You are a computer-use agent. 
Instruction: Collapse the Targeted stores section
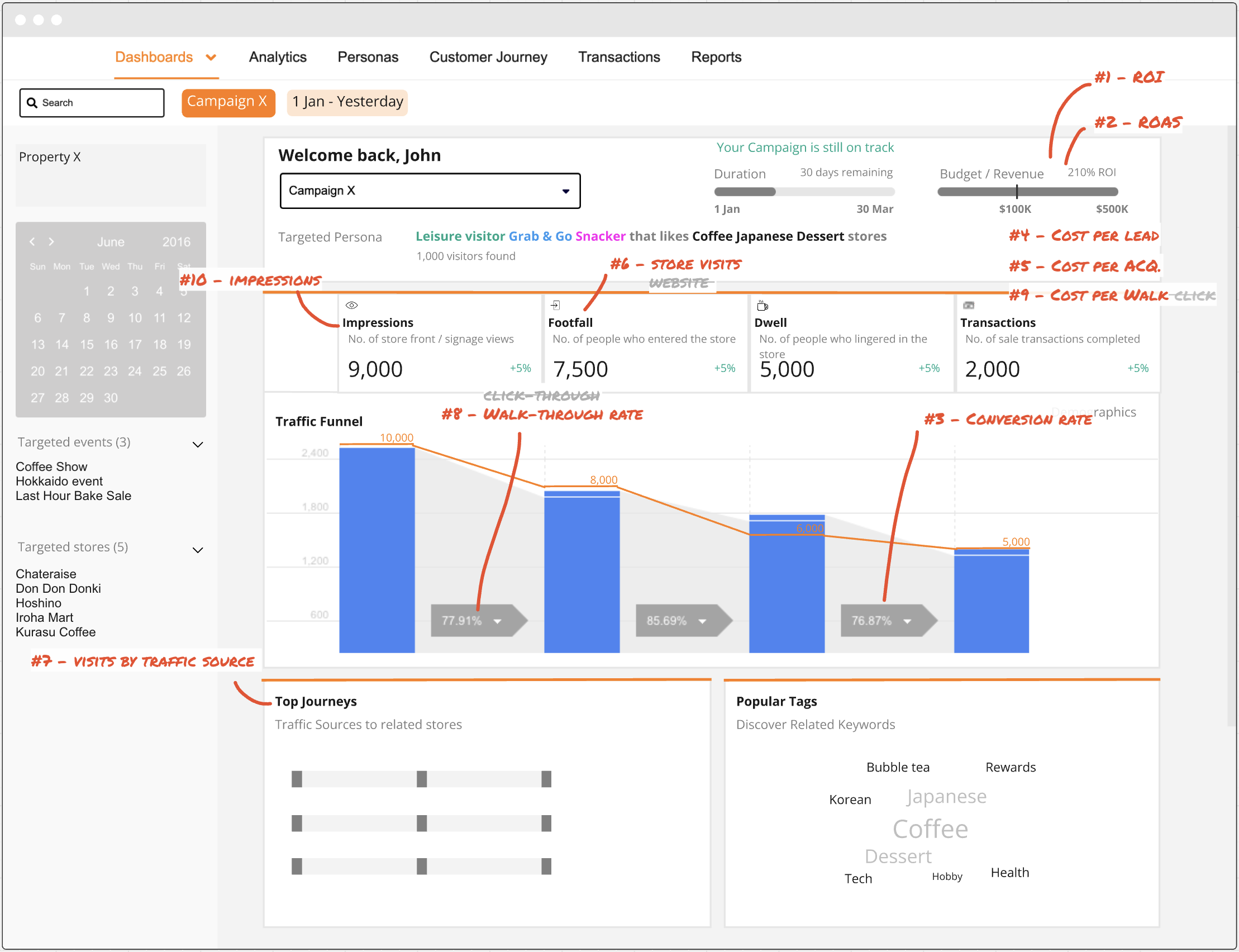click(198, 550)
